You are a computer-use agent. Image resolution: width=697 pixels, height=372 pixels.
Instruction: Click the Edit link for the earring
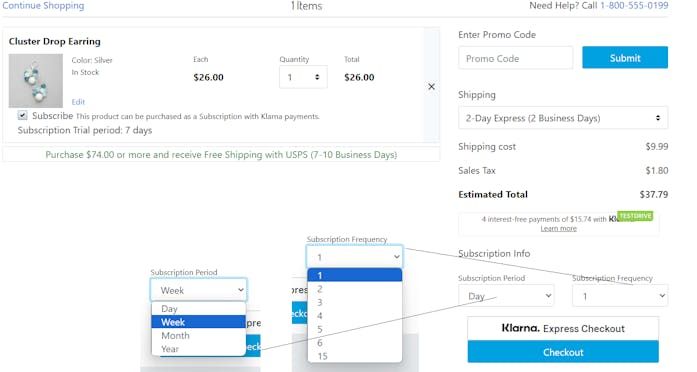(78, 102)
